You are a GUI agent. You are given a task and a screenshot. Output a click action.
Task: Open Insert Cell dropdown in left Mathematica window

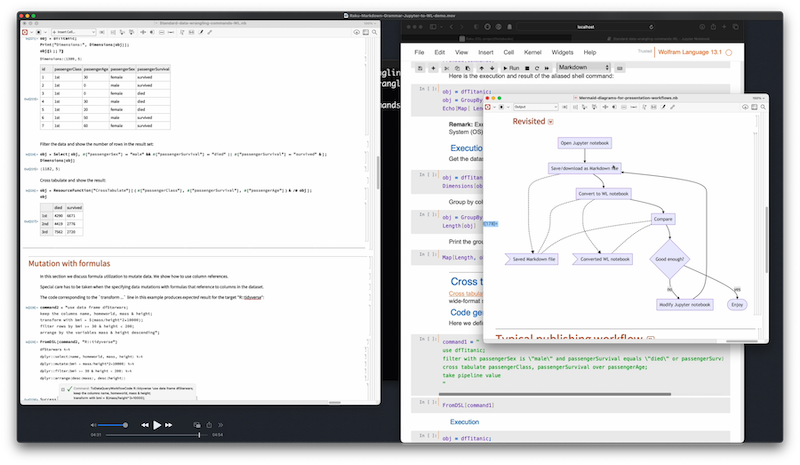(73, 32)
